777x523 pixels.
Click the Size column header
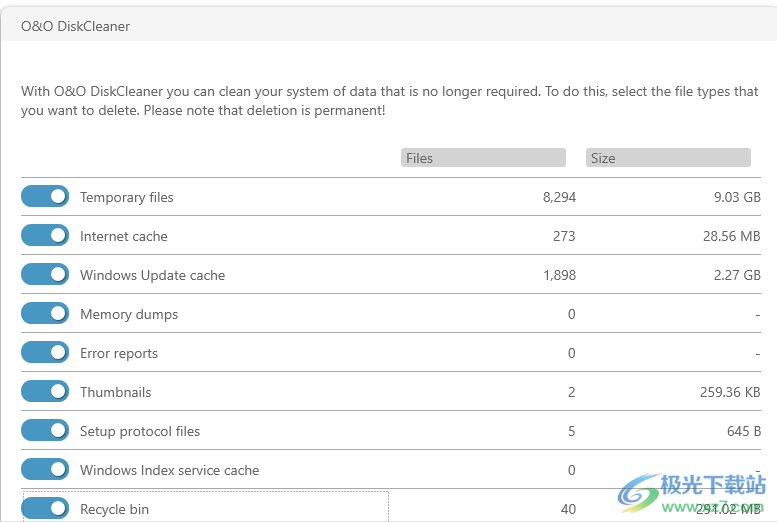click(x=668, y=158)
